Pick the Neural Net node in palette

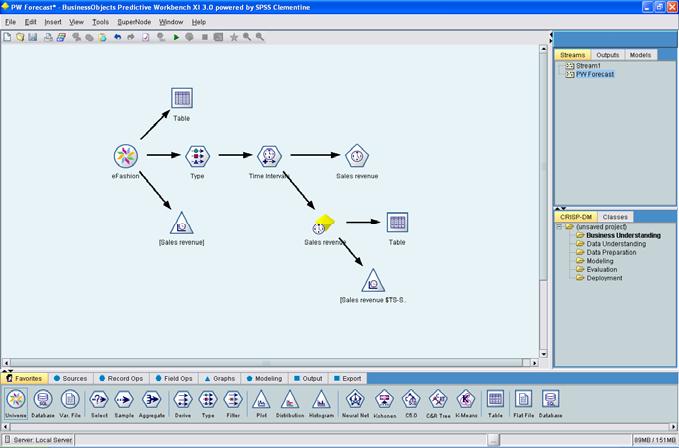click(355, 403)
